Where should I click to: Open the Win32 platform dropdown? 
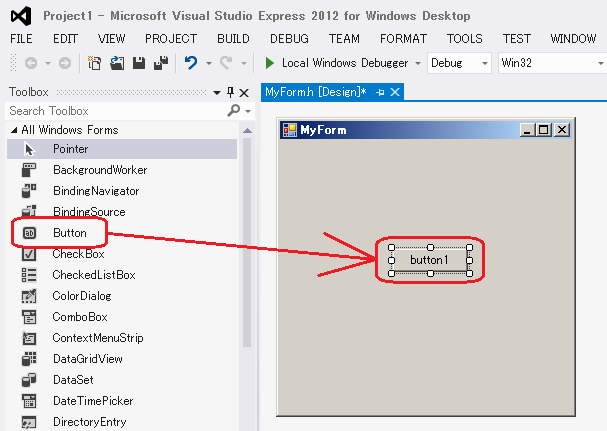(x=550, y=63)
